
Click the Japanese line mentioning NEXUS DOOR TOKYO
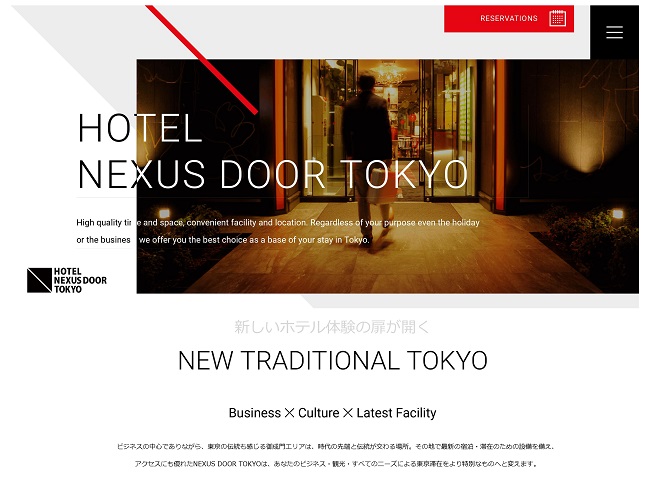tap(335, 463)
